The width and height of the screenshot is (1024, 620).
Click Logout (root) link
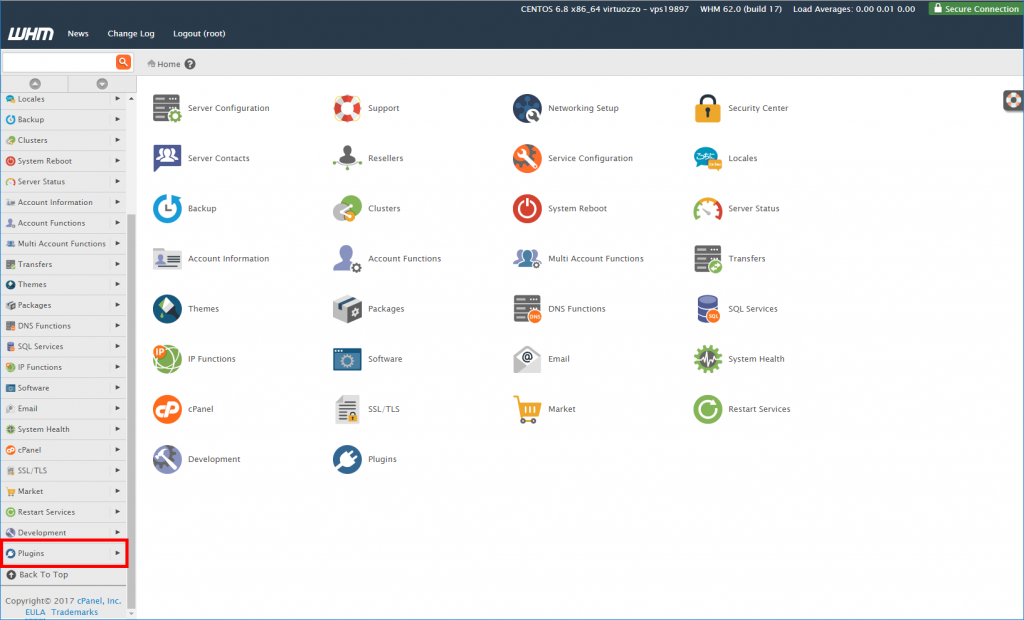199,33
